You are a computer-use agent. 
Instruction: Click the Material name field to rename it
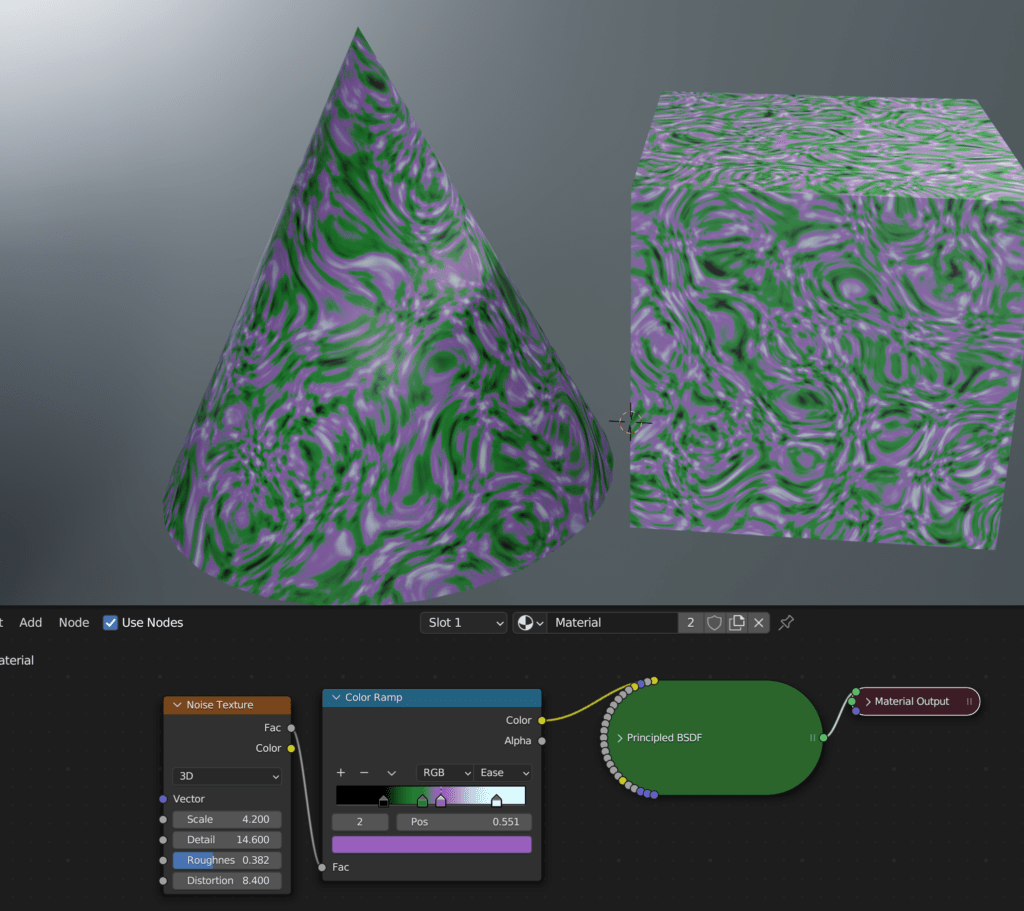[613, 622]
